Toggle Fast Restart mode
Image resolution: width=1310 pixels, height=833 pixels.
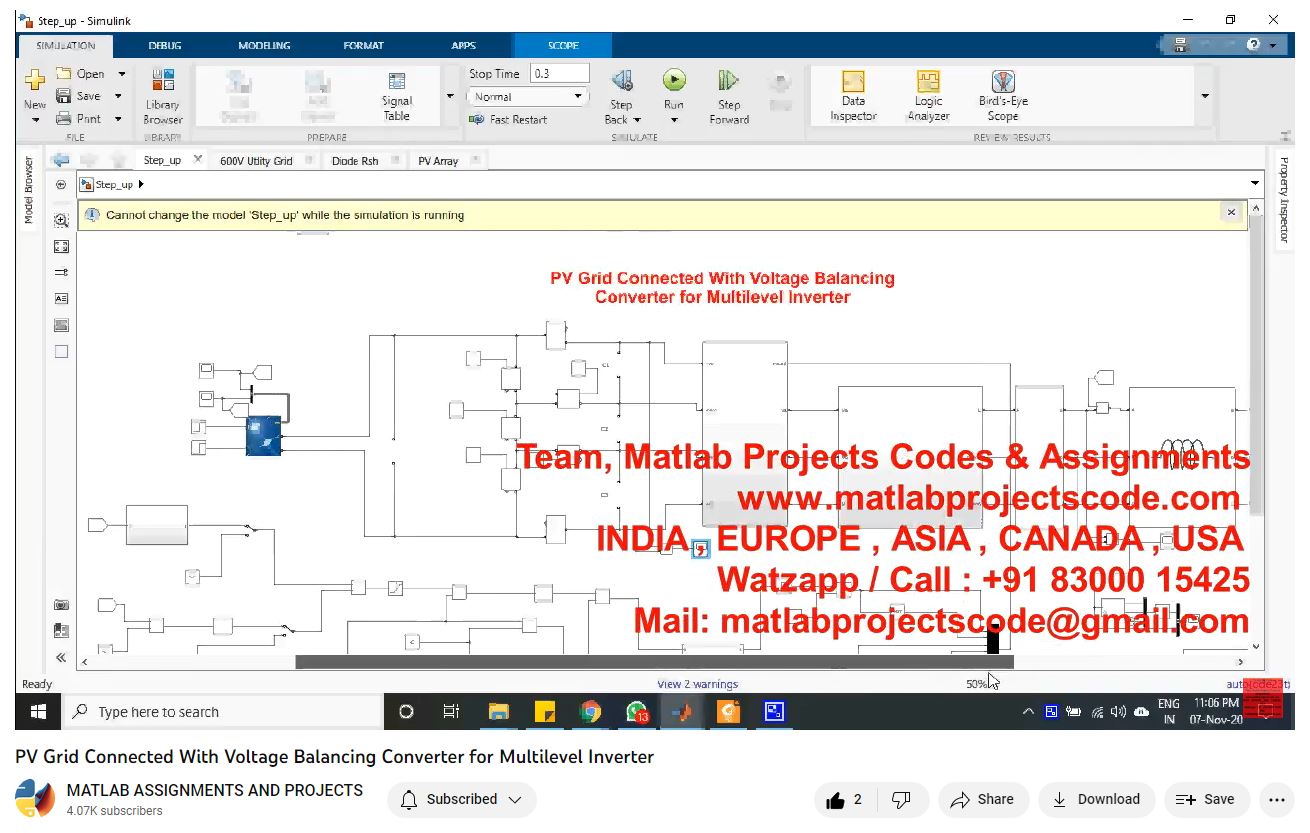pyautogui.click(x=508, y=120)
